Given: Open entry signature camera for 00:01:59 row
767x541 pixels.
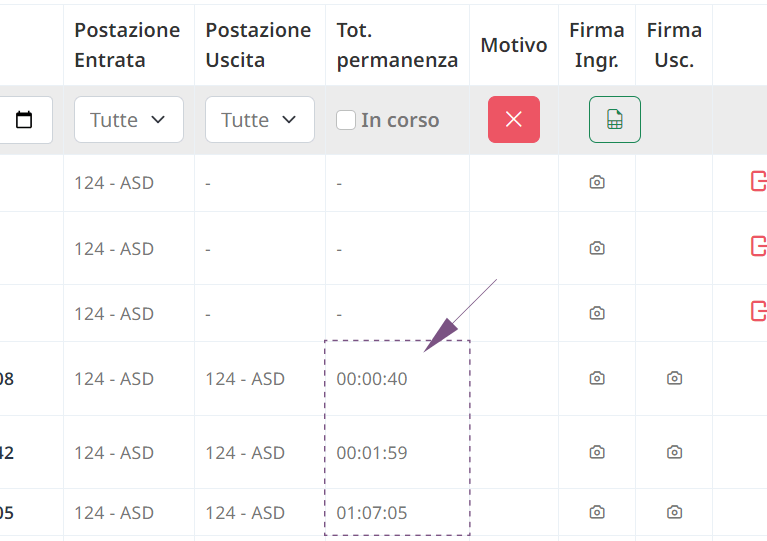Looking at the screenshot, I should click(x=597, y=451).
